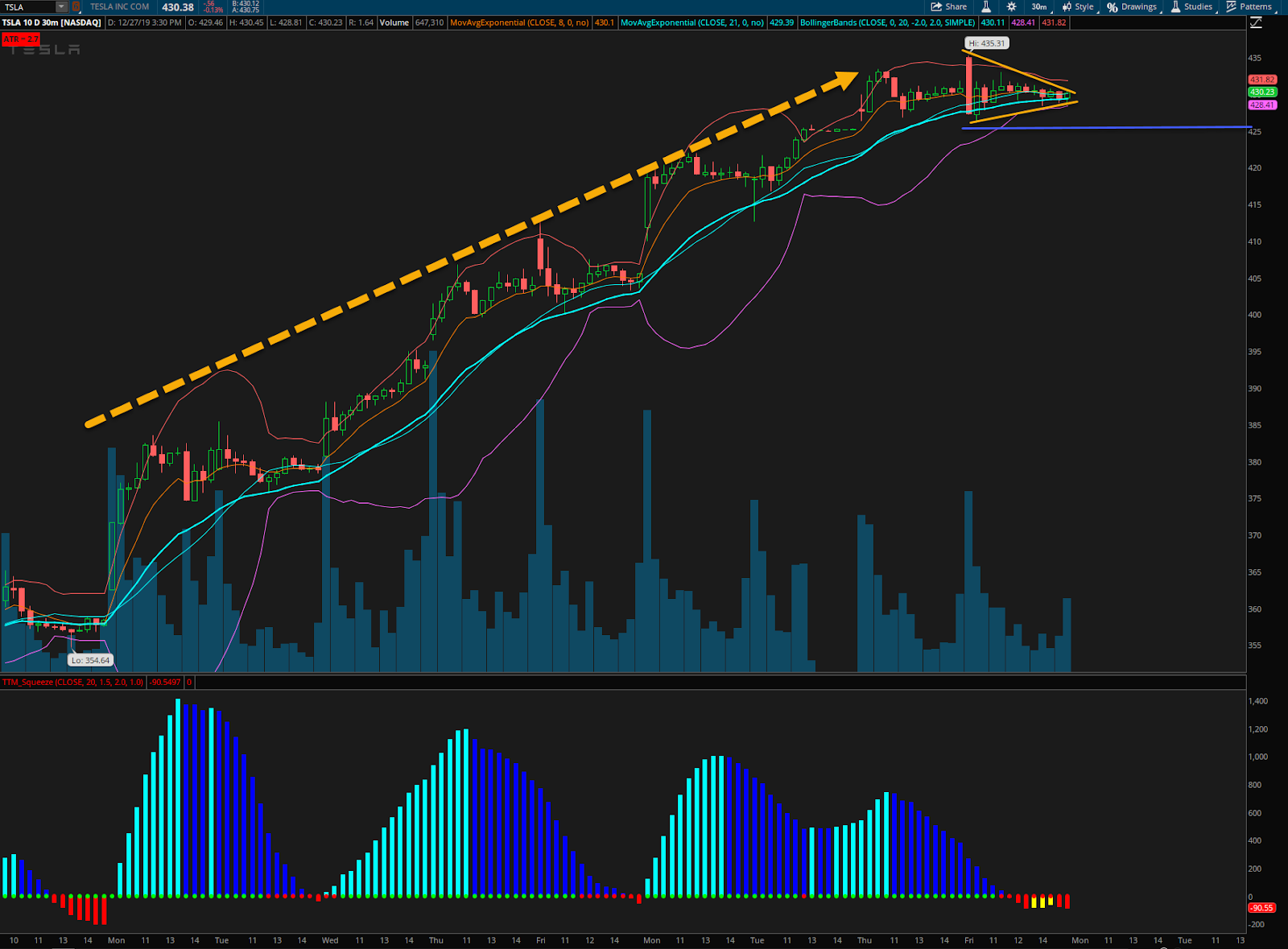Image resolution: width=1288 pixels, height=949 pixels.
Task: Open the Patterns menu
Action: [x=1250, y=6]
